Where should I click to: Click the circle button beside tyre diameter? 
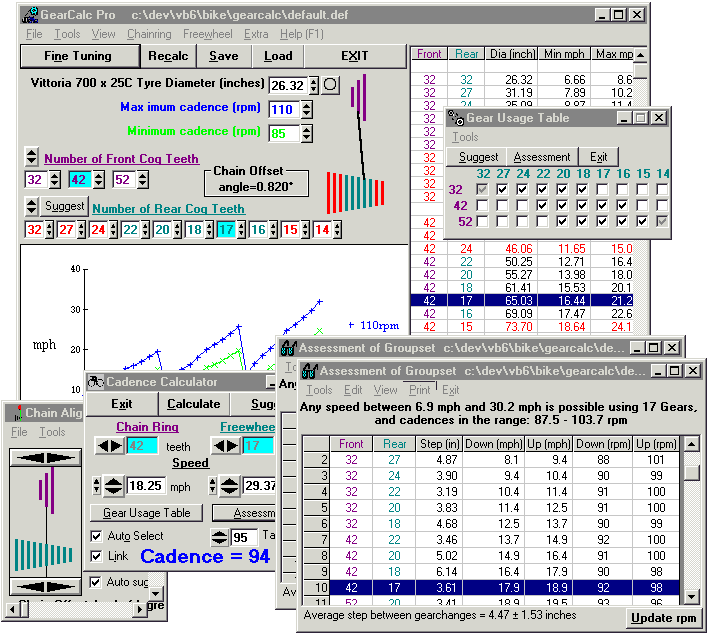[x=330, y=84]
